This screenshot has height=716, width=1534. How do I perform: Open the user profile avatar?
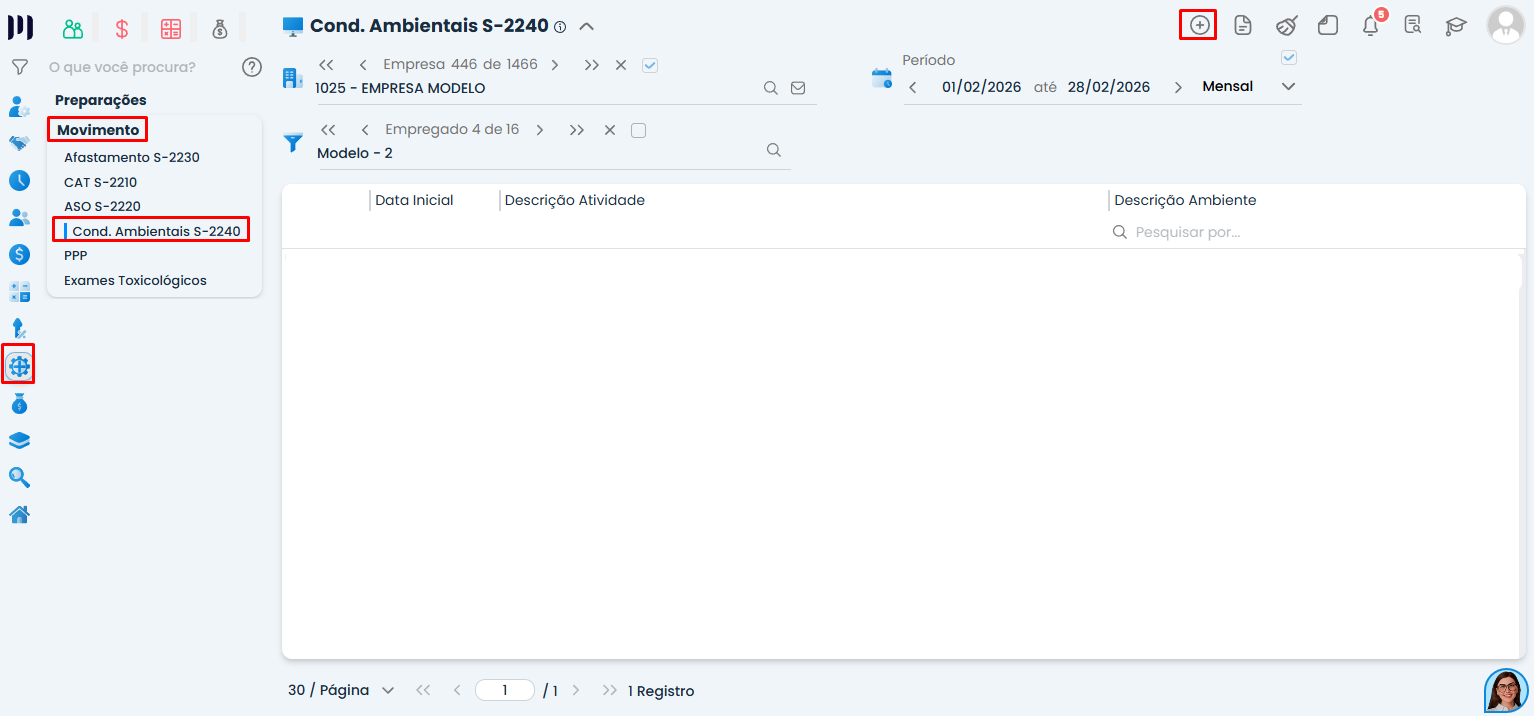click(x=1505, y=26)
